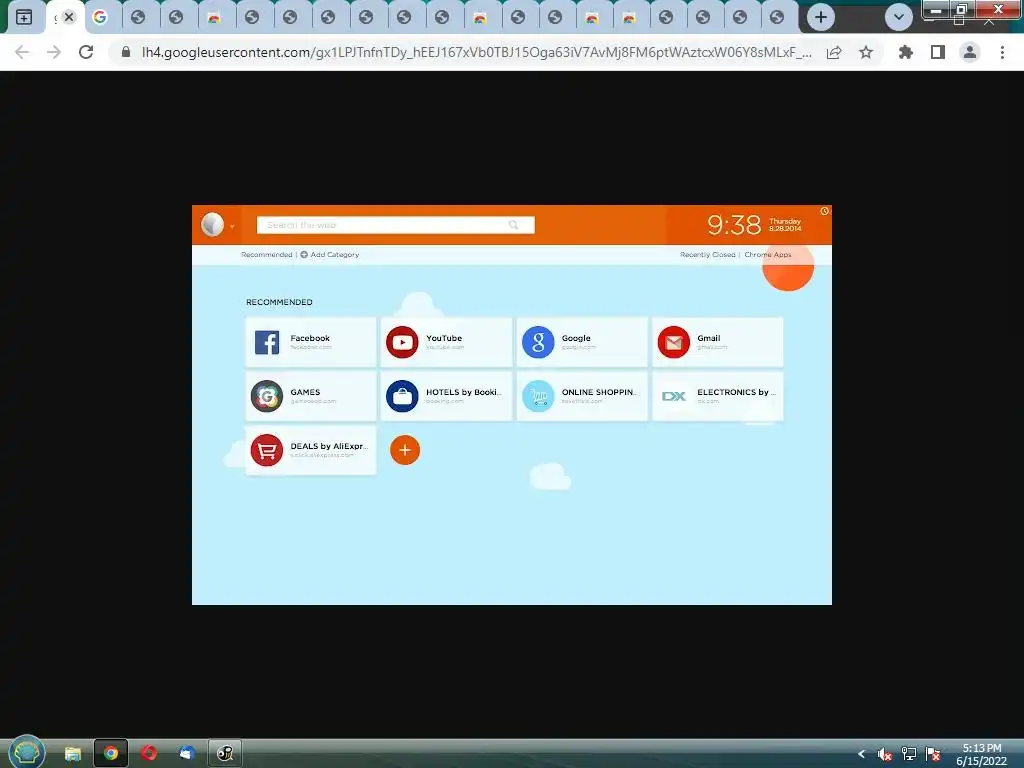Open Action Center flag icon
1024x768 pixels.
tap(933, 754)
